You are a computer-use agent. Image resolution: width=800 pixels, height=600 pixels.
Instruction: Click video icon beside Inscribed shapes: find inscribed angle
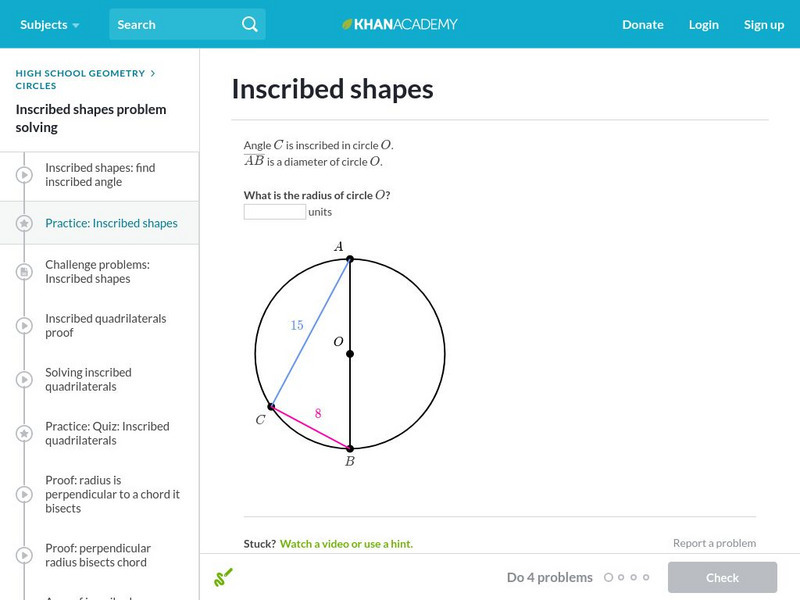[x=25, y=175]
